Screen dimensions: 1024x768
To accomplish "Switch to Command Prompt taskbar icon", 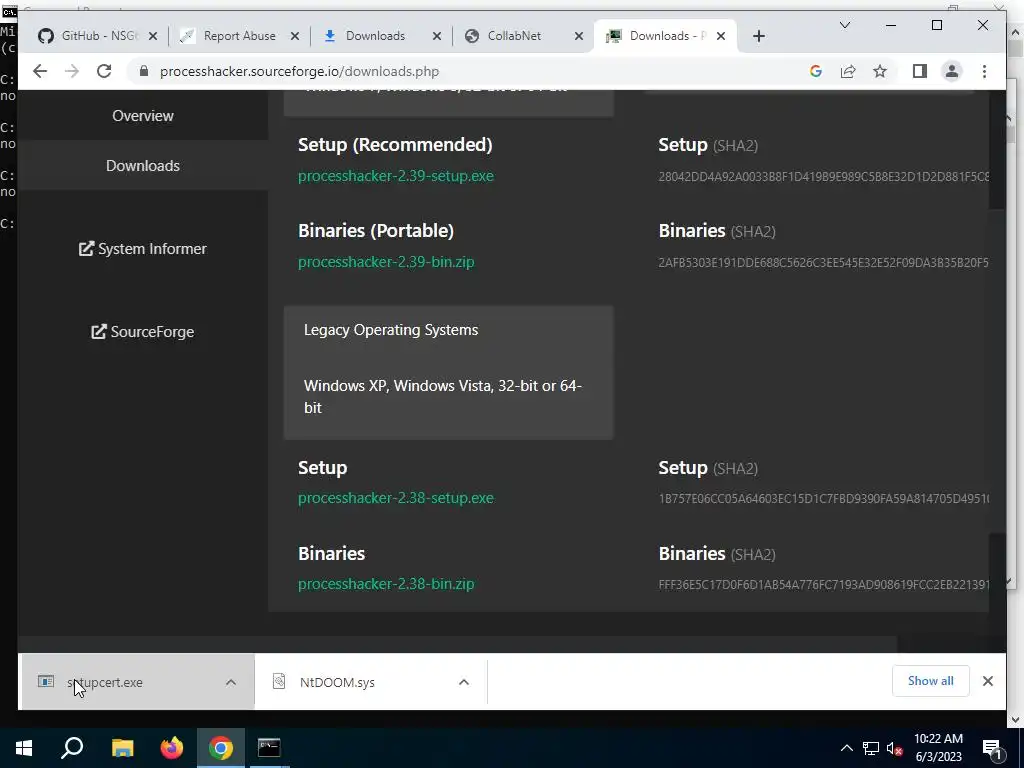I will 269,748.
